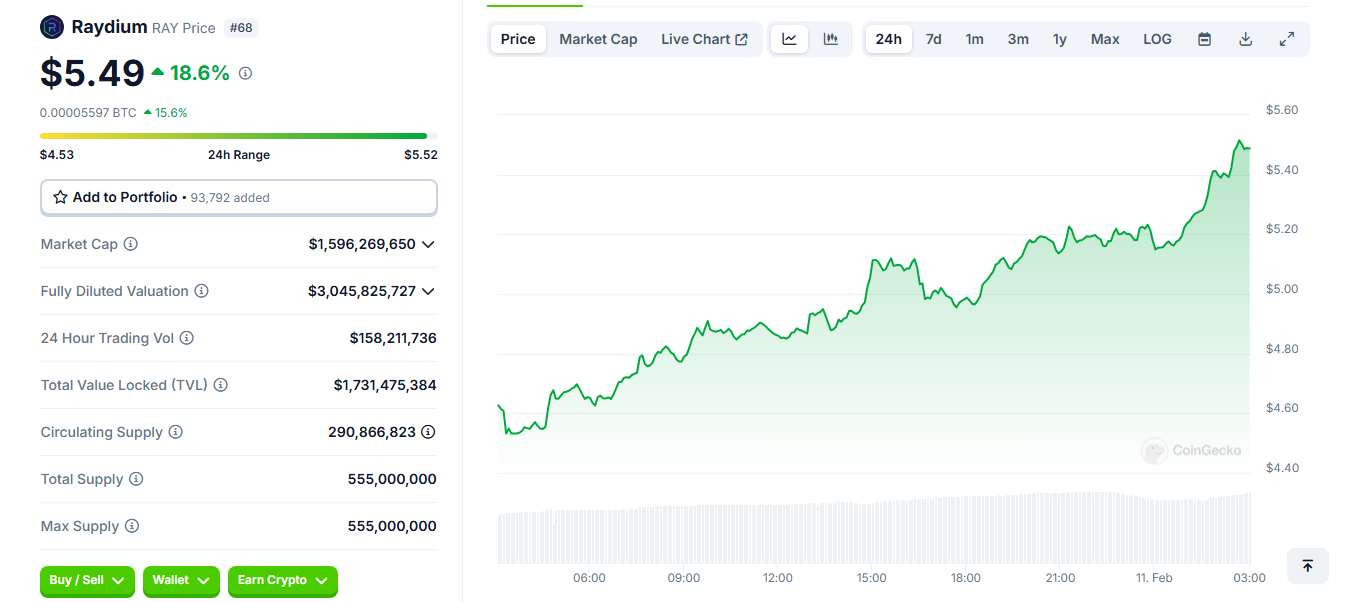Click the scroll-to-top arrow button
This screenshot has width=1348, height=602.
1307,566
